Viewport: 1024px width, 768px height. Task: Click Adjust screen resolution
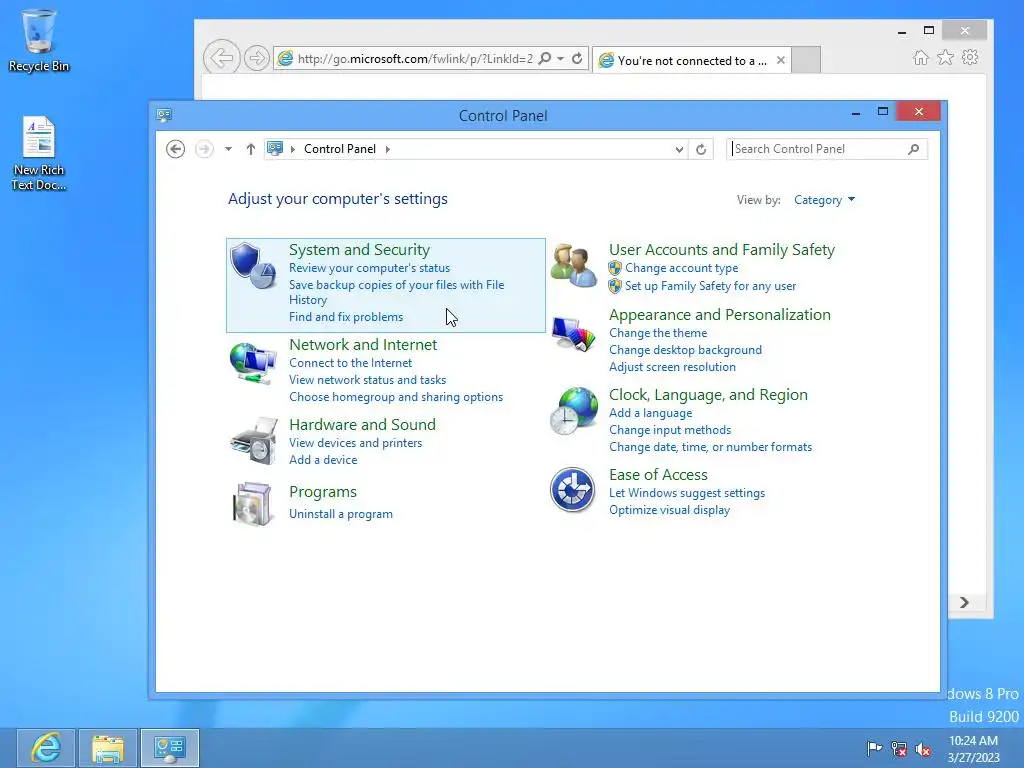coord(672,367)
